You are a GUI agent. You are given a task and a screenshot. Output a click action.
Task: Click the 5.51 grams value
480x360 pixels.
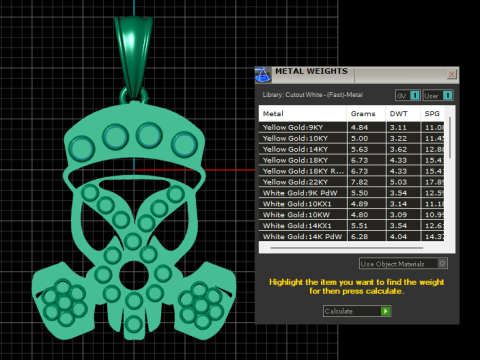[x=359, y=226]
